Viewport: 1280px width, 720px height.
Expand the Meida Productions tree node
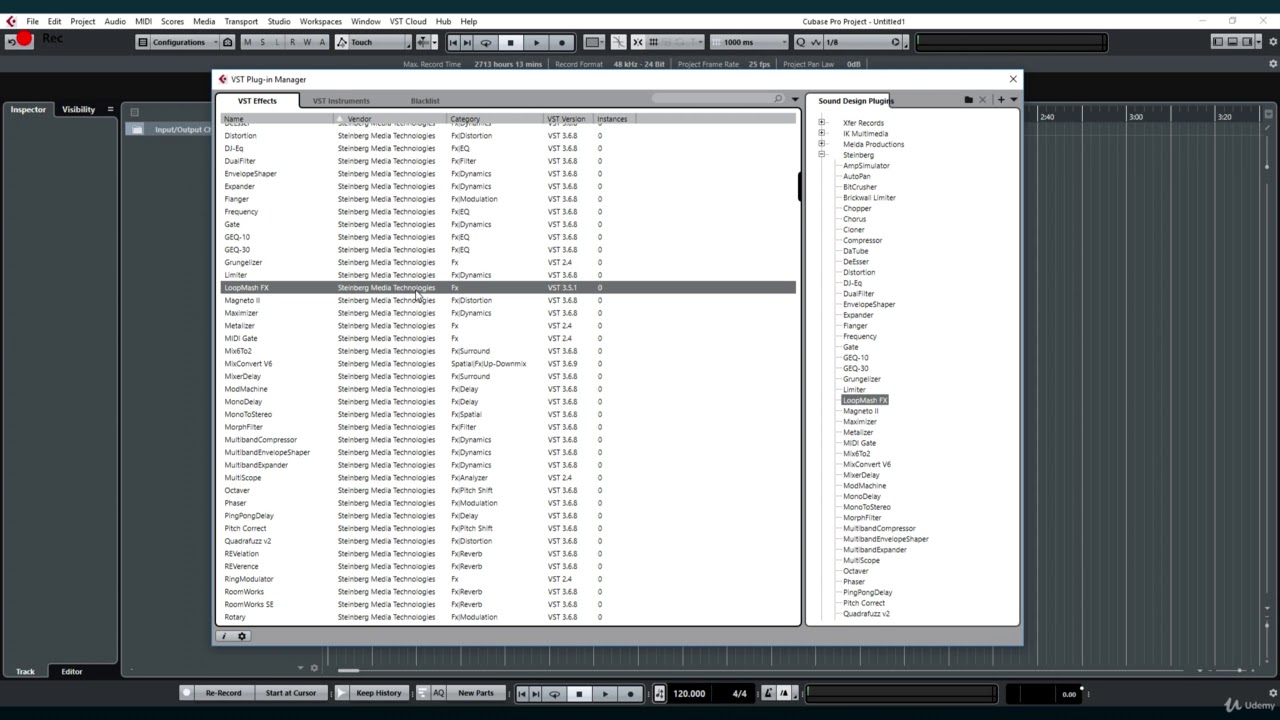(822, 144)
